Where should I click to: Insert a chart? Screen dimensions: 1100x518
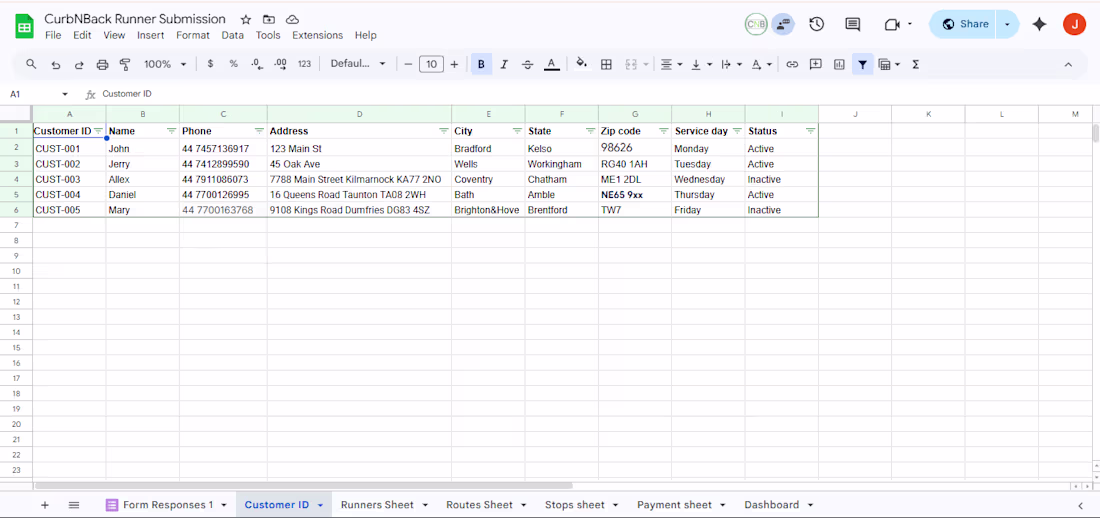(839, 64)
